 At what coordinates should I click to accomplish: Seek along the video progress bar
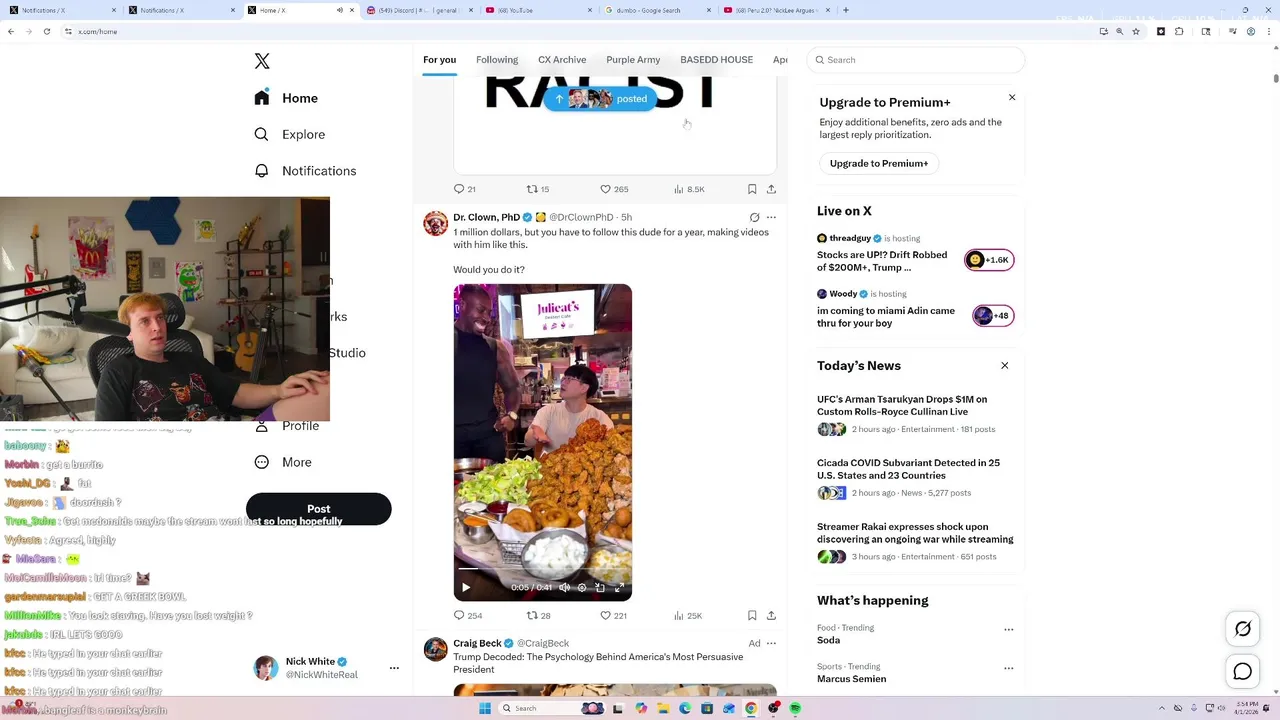pyautogui.click(x=543, y=569)
